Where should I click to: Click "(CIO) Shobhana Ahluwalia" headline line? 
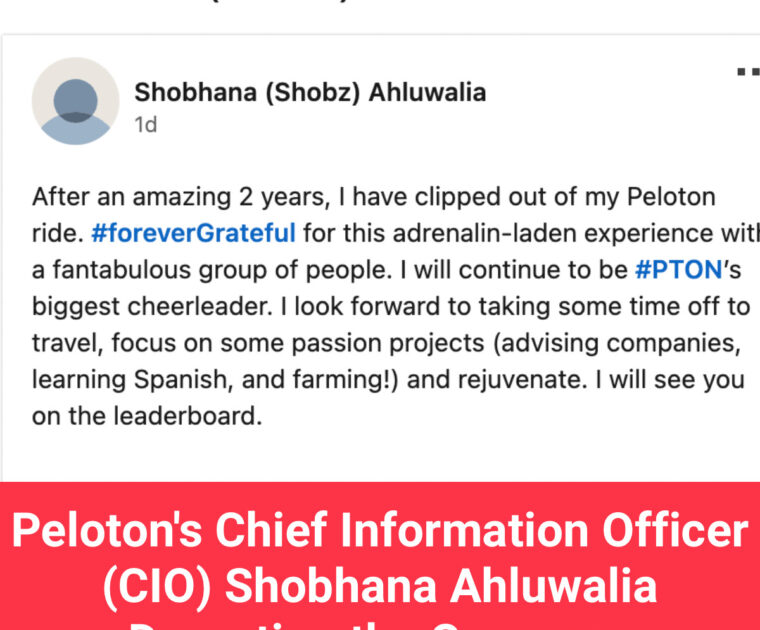point(380,587)
